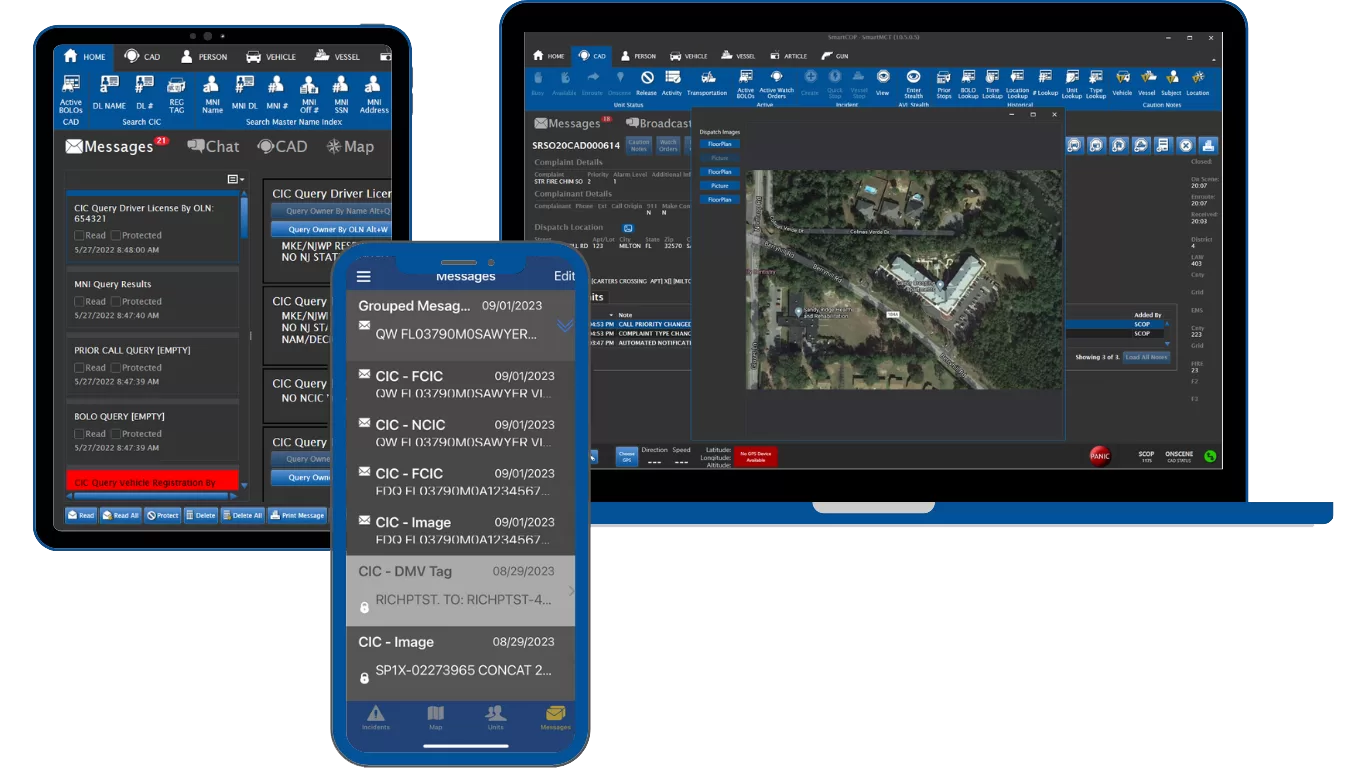Click the Enter Stealth icon

pyautogui.click(x=915, y=82)
